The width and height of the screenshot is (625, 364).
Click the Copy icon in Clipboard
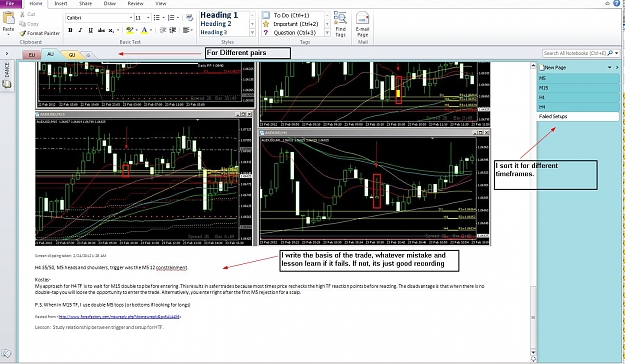click(23, 24)
